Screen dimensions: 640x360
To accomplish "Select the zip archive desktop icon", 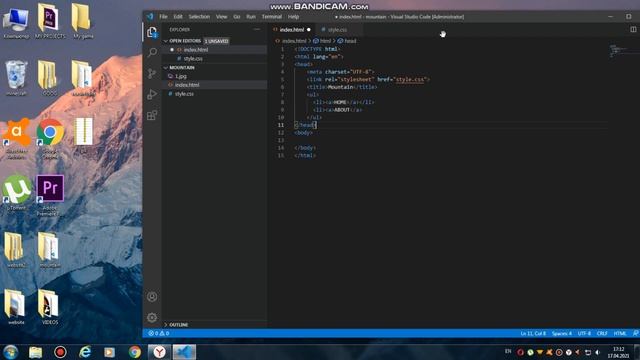I will click(x=83, y=136).
